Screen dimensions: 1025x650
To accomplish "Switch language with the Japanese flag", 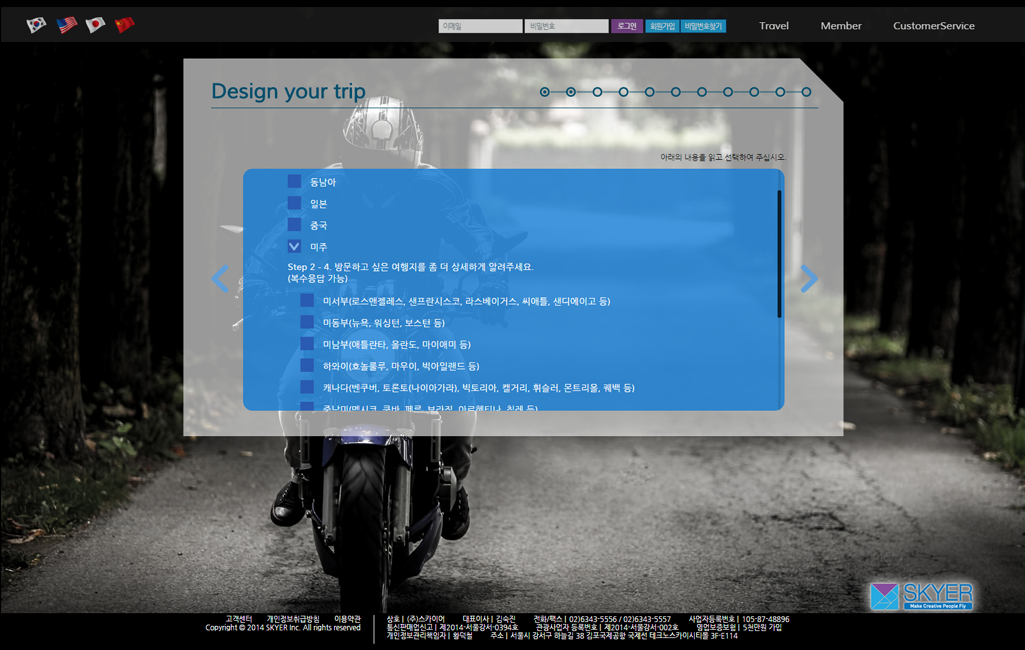I will point(95,25).
